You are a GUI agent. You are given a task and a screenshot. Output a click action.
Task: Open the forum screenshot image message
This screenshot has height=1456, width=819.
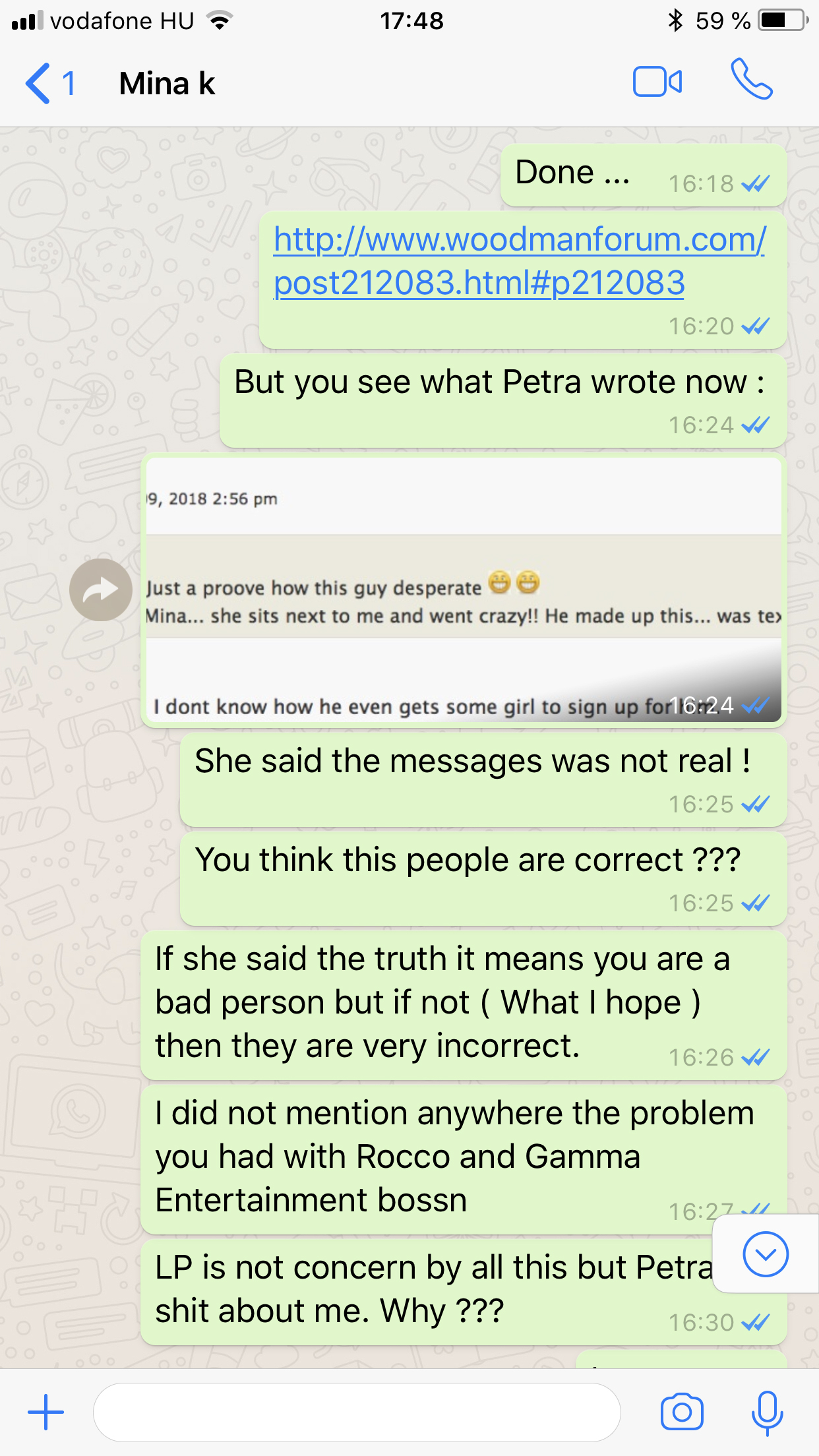(464, 590)
